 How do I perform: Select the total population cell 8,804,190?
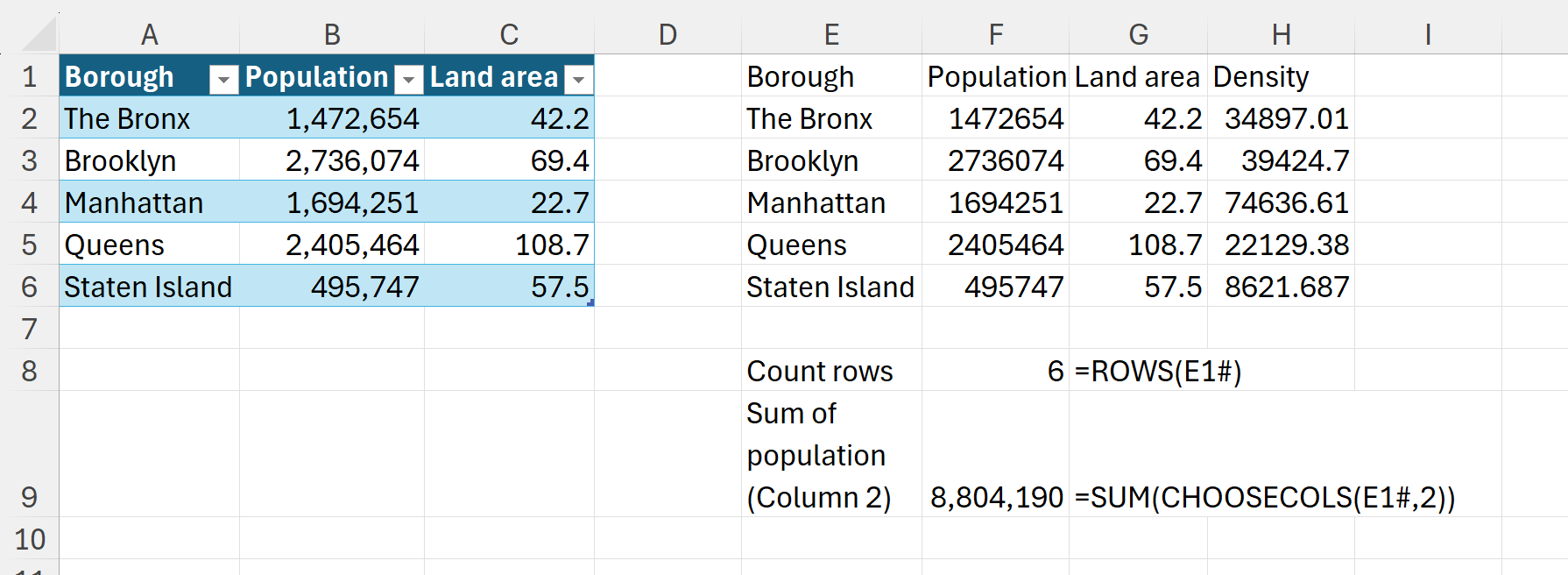pyautogui.click(x=996, y=497)
